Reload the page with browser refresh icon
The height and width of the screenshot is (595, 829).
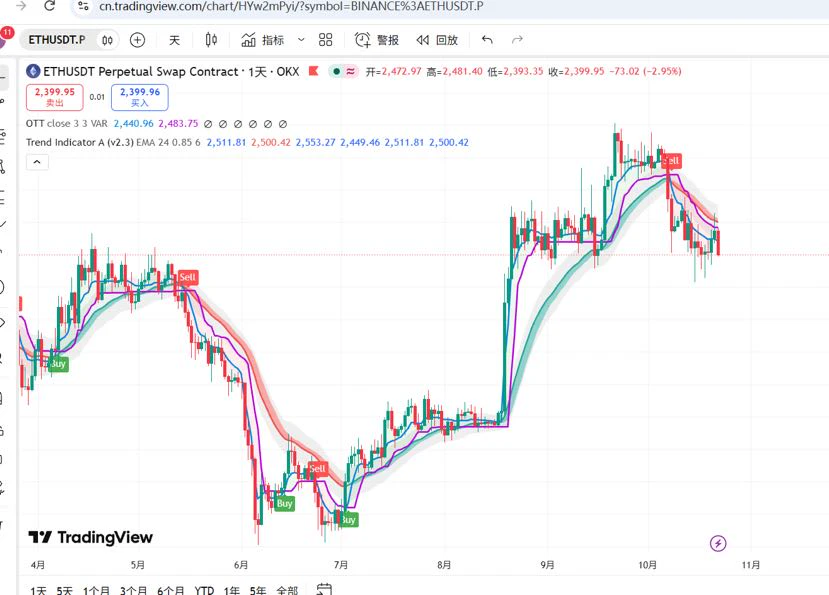50,6
